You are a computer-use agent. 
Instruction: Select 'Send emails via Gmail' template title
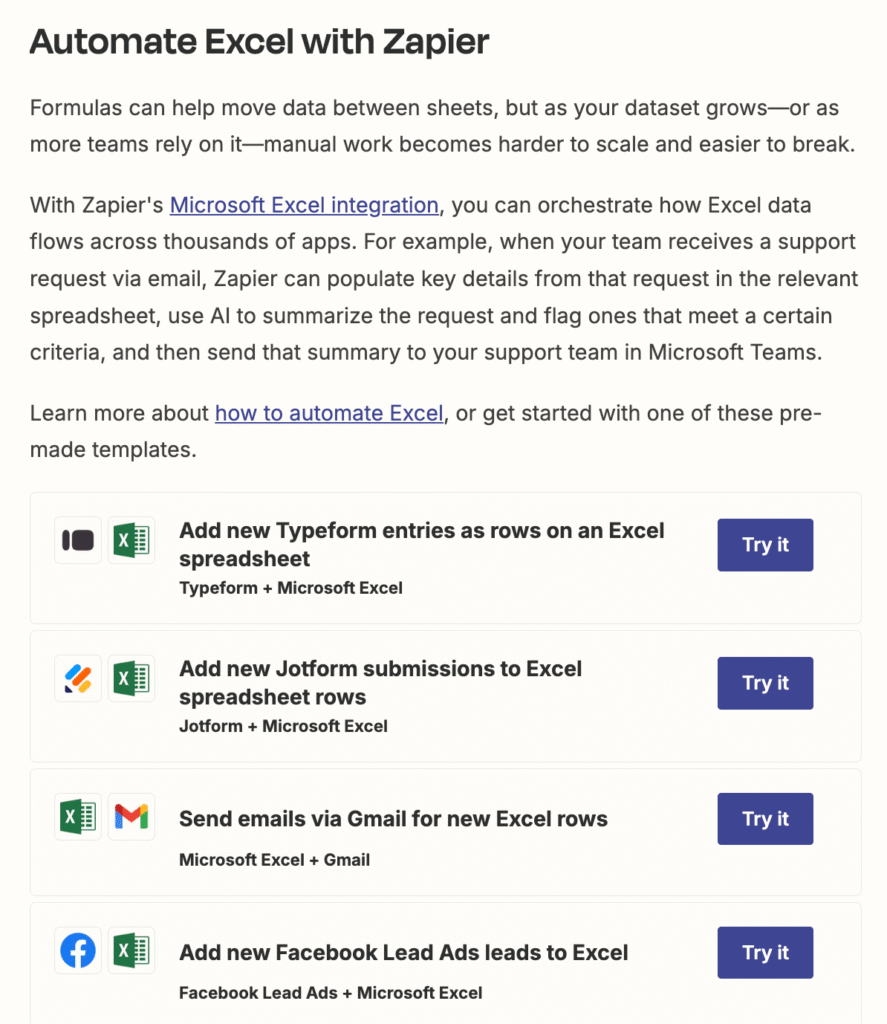click(393, 819)
